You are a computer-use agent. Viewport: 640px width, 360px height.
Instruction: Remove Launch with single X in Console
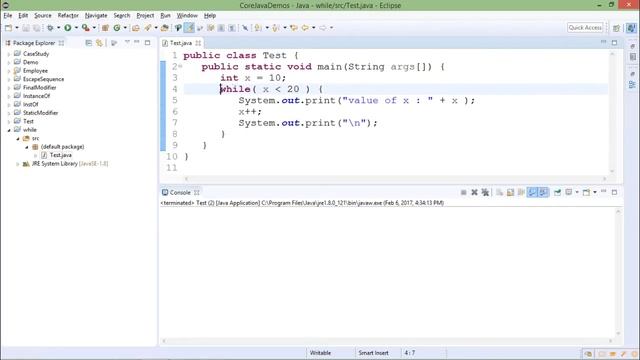point(474,192)
